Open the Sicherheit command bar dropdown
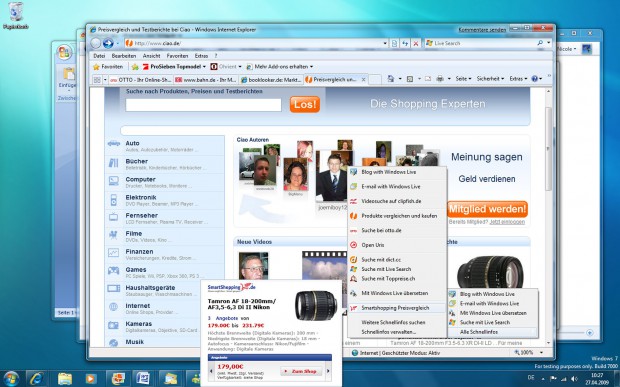620x387 pixels. 490,79
